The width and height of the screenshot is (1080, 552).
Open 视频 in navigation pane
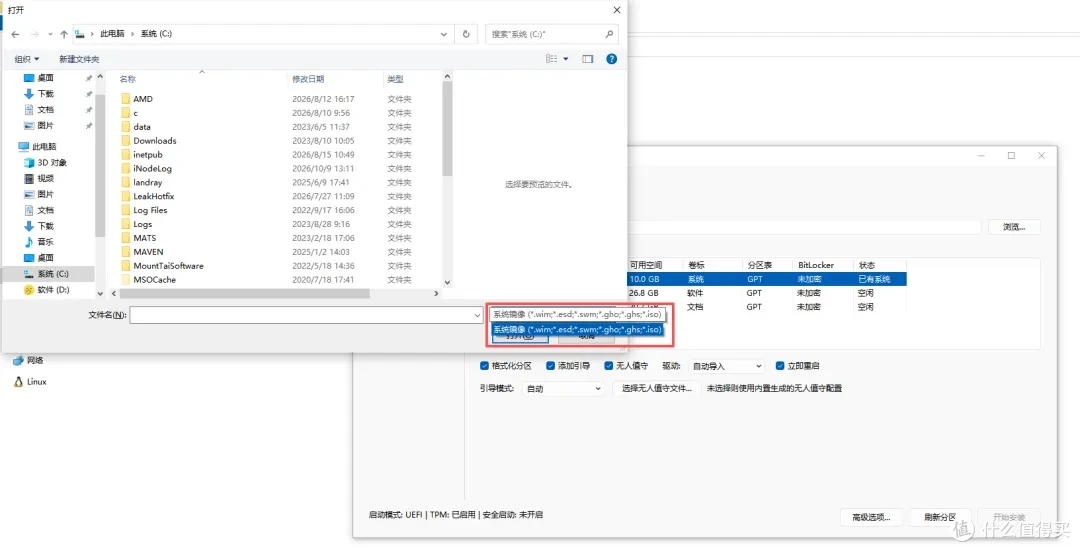click(39, 178)
